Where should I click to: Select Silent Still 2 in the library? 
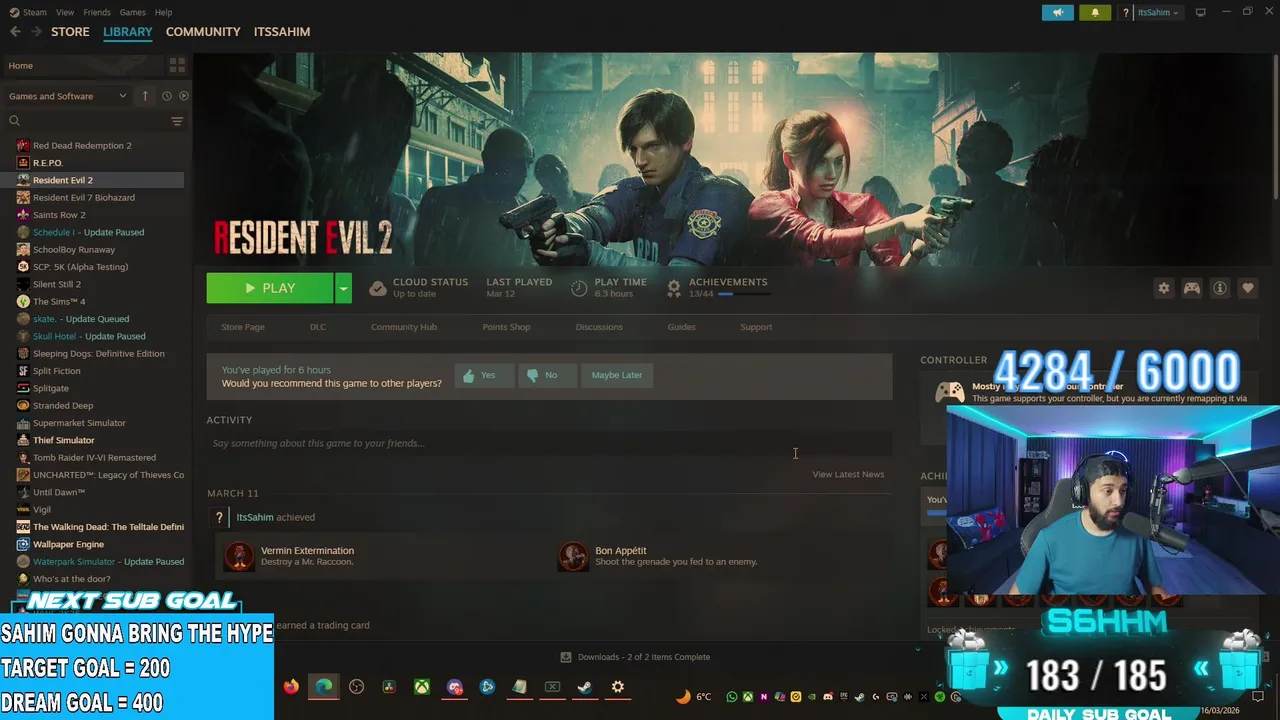coord(57,284)
